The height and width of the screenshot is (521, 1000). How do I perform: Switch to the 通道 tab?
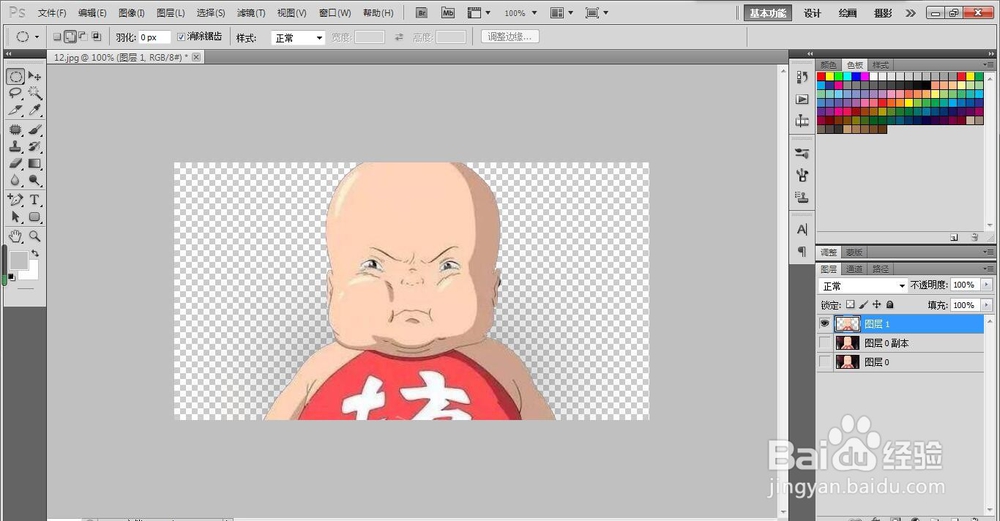point(855,269)
